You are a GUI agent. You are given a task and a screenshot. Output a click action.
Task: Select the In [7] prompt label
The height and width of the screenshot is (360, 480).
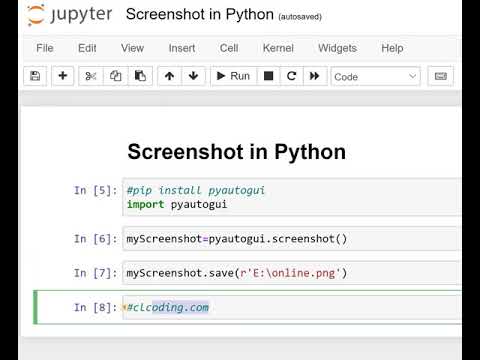pyautogui.click(x=95, y=273)
